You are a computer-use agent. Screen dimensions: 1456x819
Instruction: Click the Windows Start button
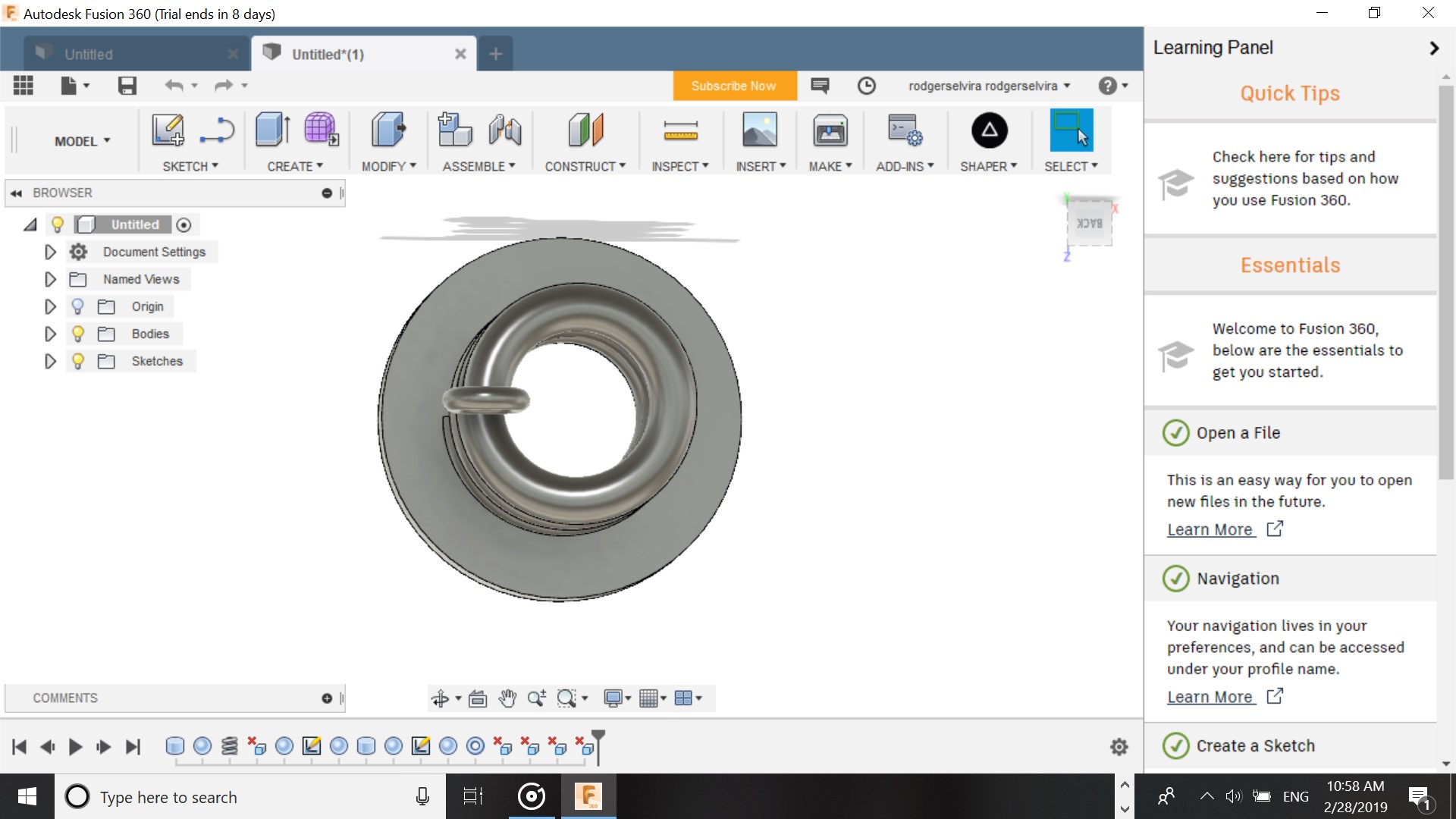click(x=27, y=796)
